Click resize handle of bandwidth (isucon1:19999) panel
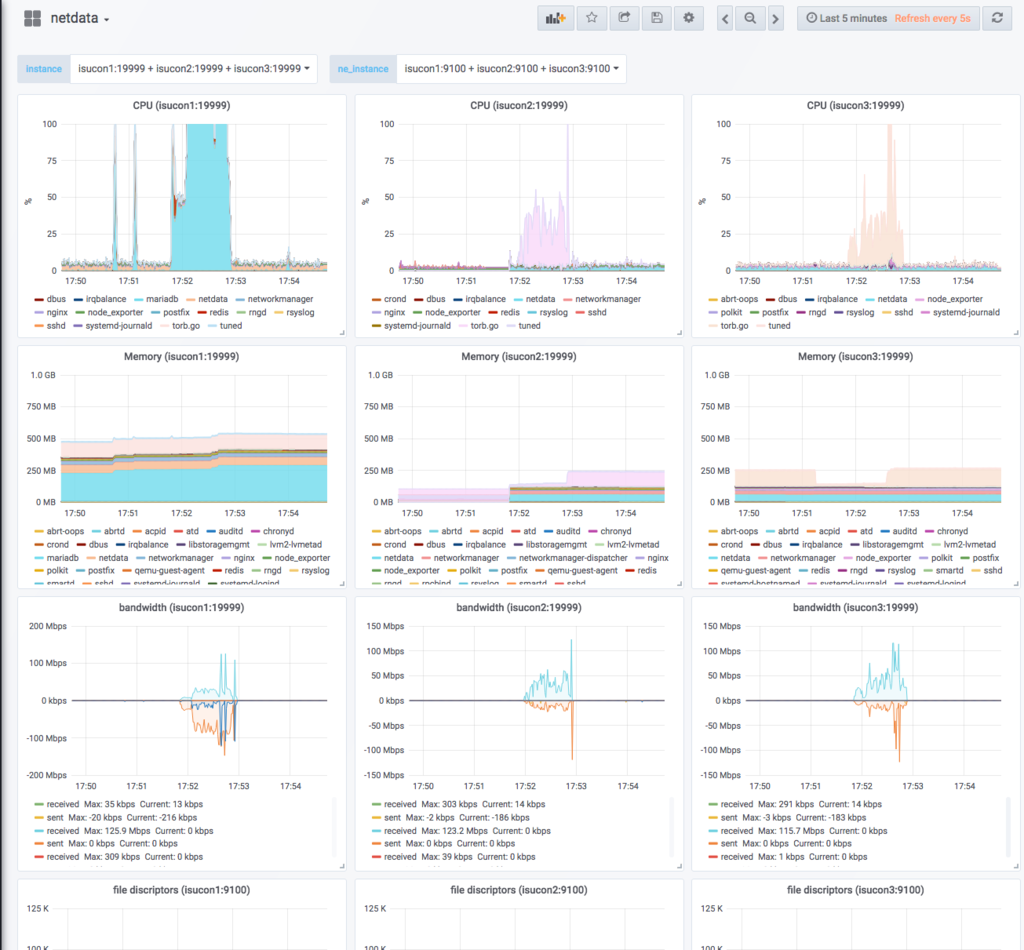Image resolution: width=1024 pixels, height=950 pixels. tap(342, 866)
